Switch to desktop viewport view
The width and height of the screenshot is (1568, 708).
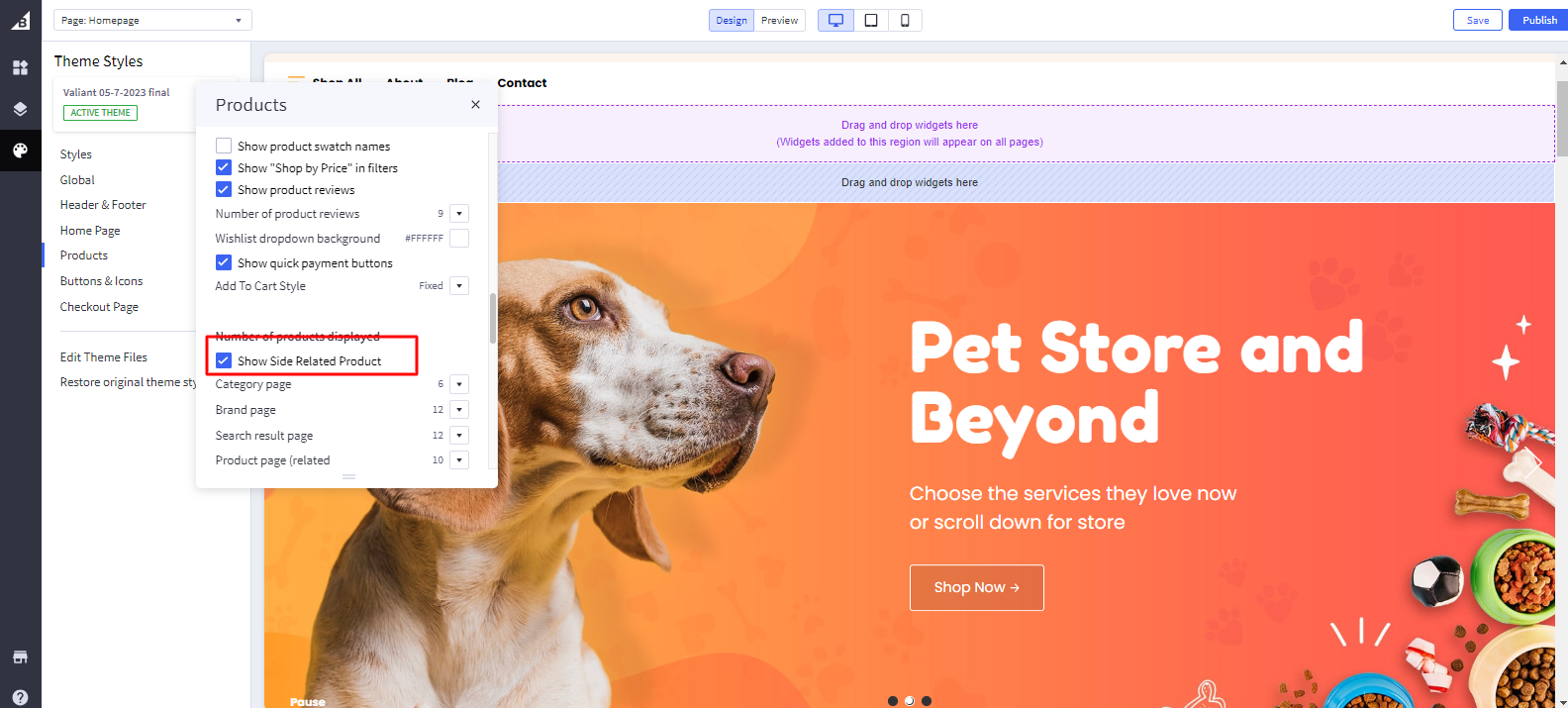(835, 20)
